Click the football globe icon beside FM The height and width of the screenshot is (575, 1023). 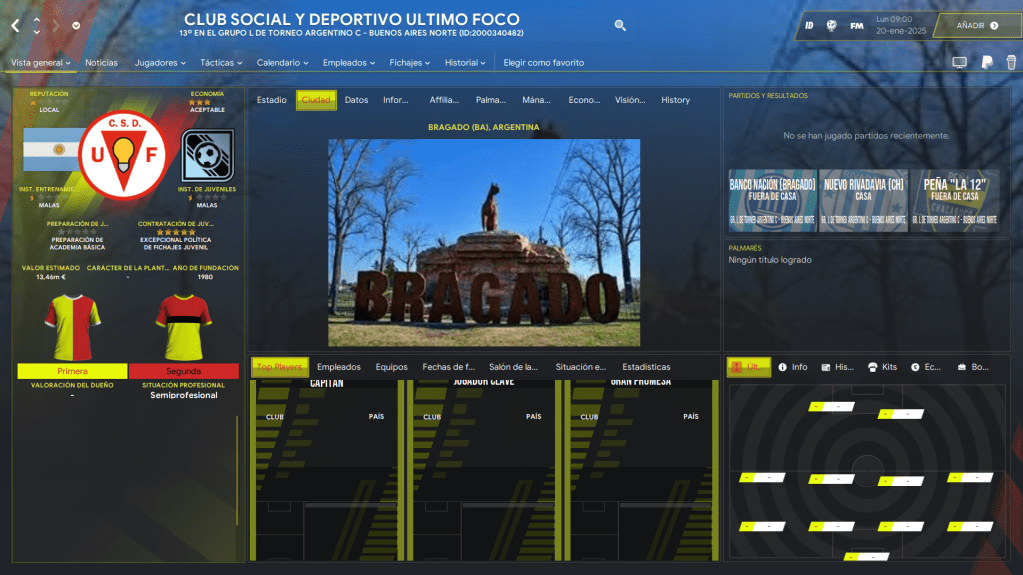[831, 26]
